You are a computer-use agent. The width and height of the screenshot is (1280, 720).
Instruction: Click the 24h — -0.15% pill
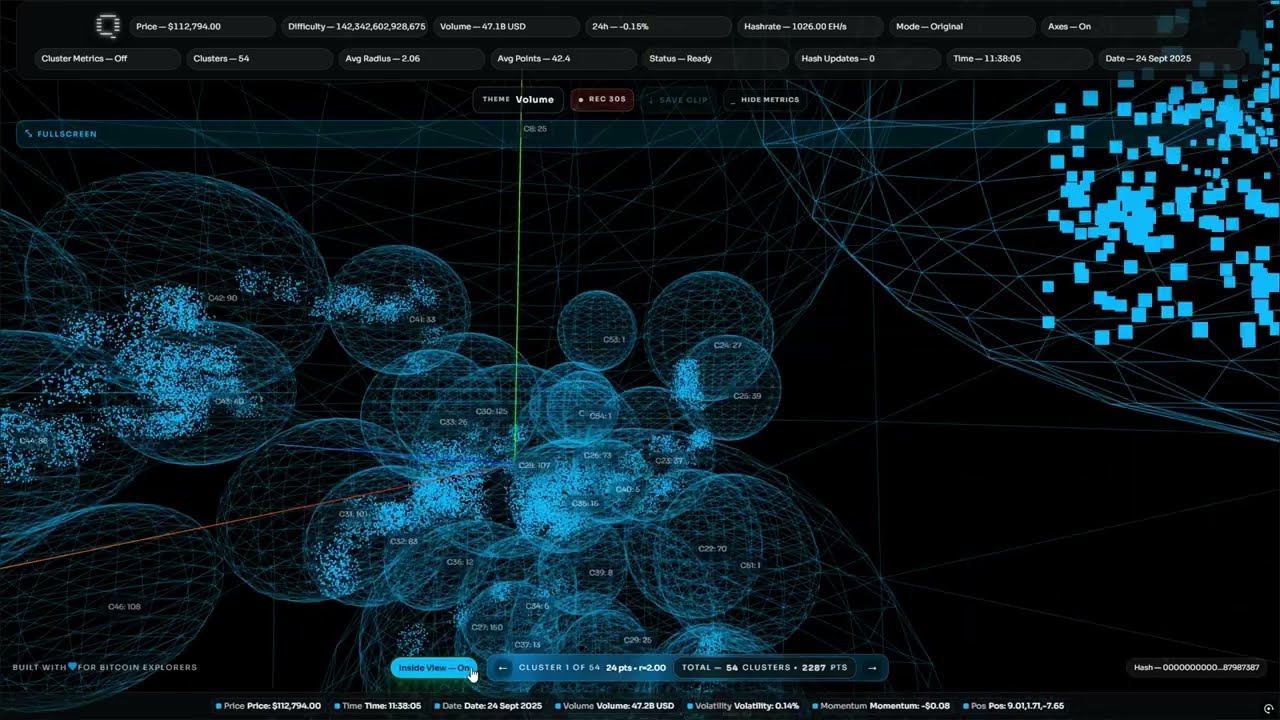pyautogui.click(x=660, y=27)
